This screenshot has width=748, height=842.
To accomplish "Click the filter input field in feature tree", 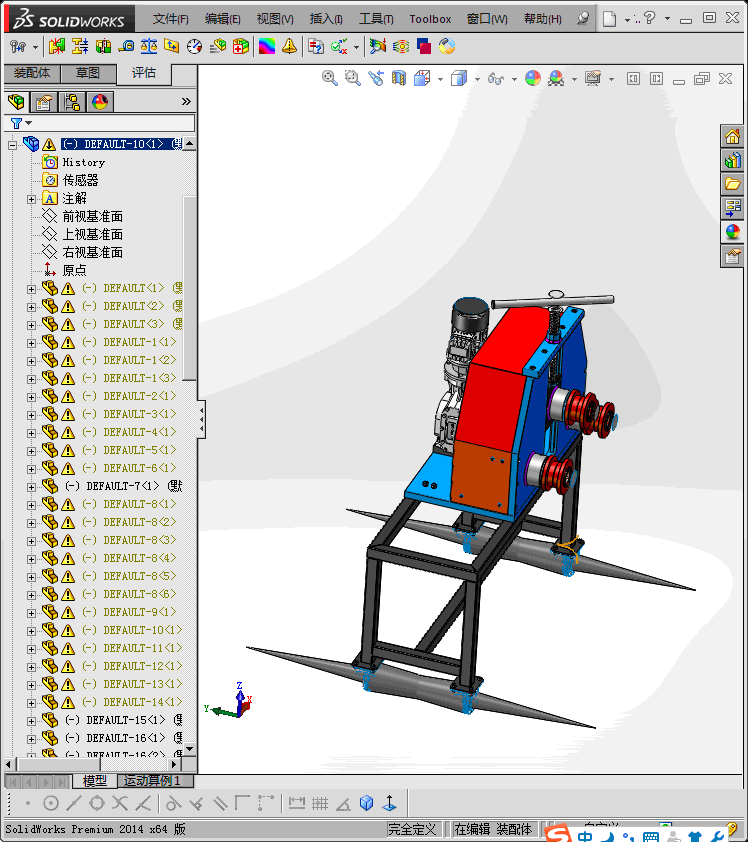I will [99, 123].
